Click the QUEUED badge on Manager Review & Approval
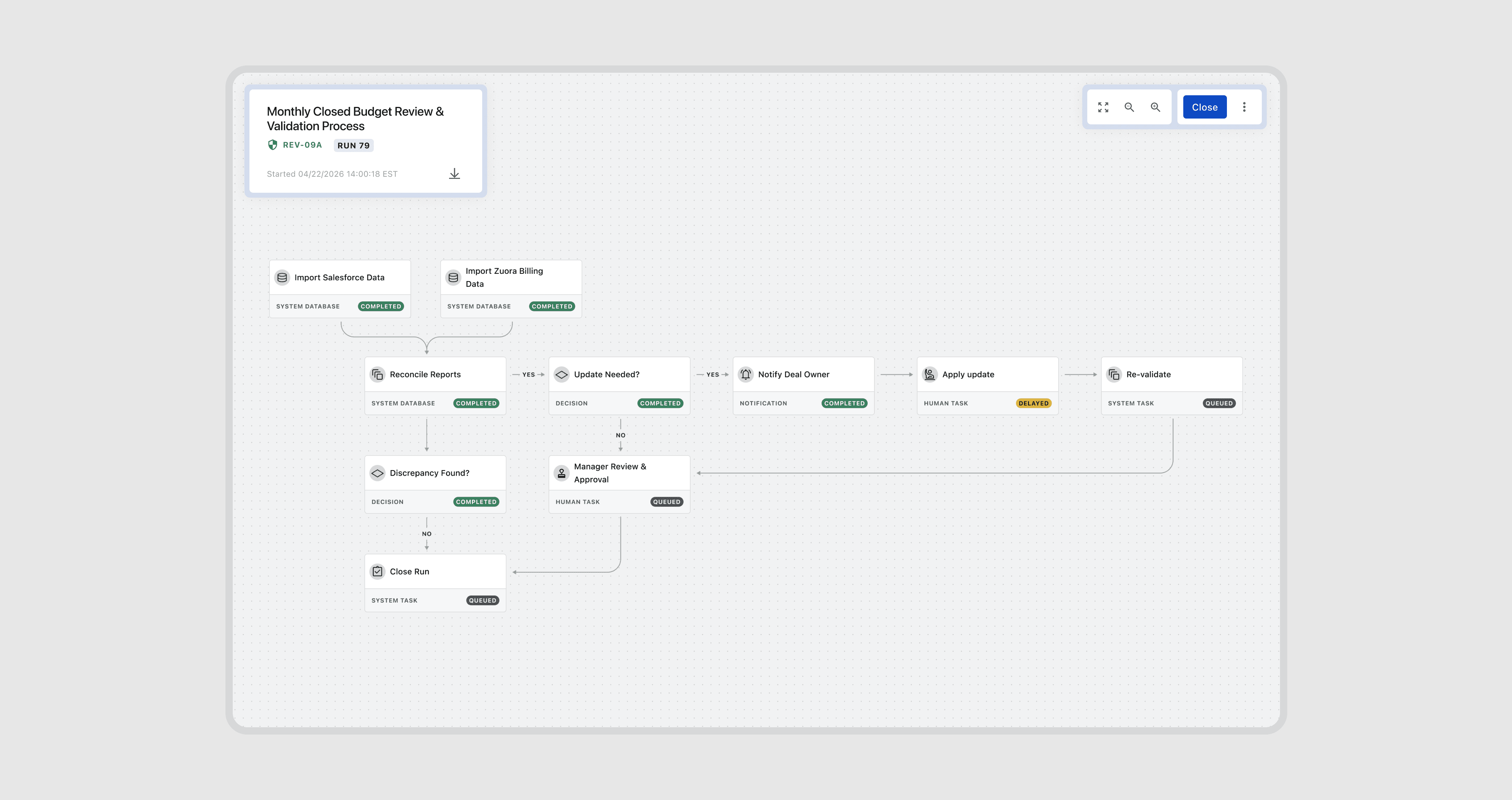This screenshot has height=800, width=1512. 667,502
